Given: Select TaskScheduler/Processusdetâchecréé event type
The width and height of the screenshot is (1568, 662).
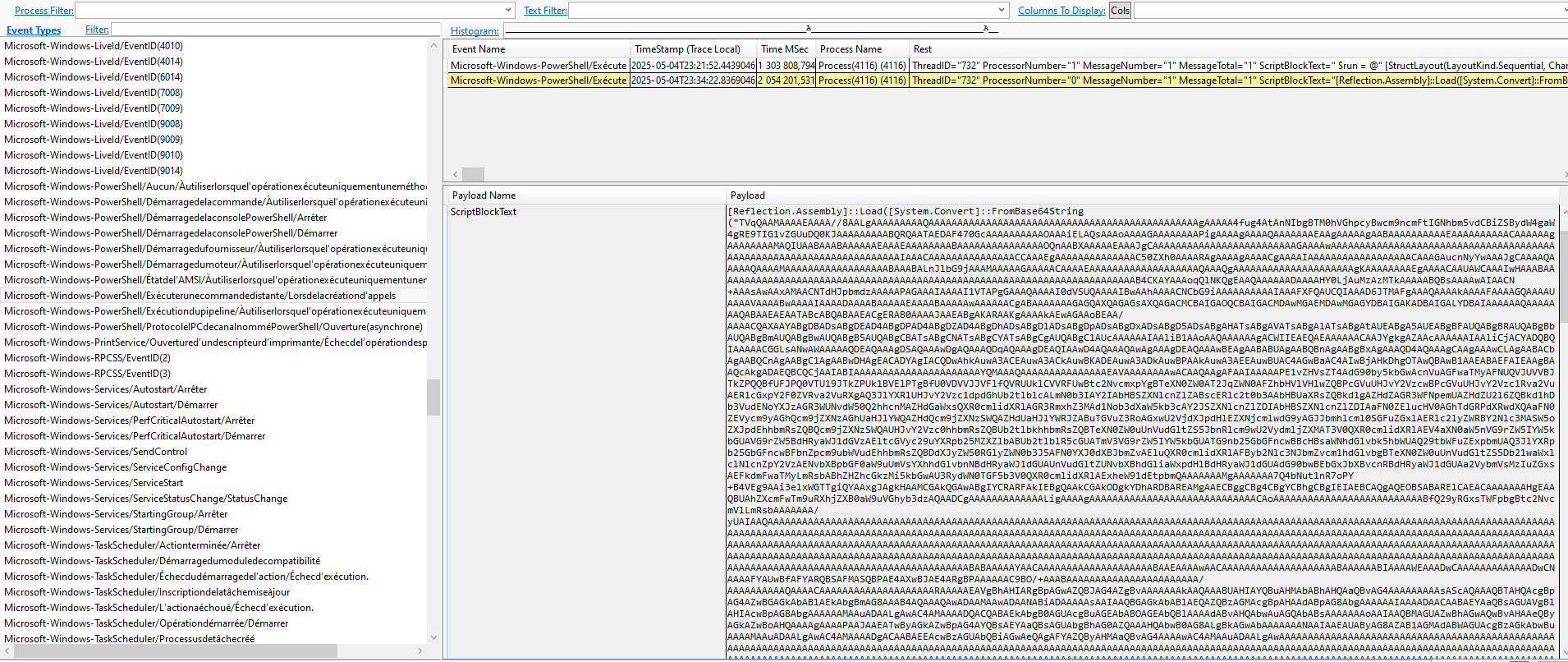Looking at the screenshot, I should (x=129, y=639).
